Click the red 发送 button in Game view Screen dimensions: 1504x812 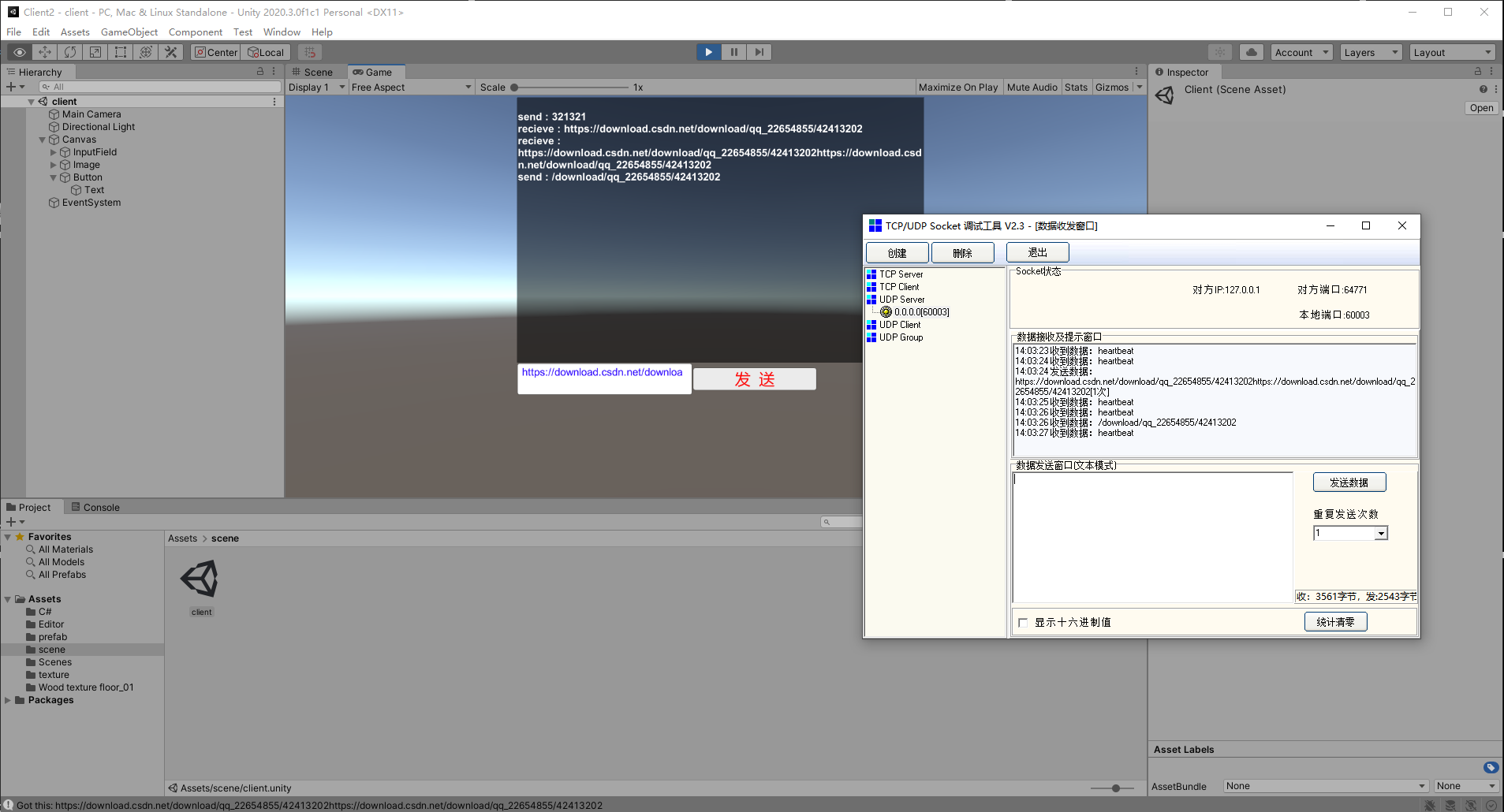[x=755, y=379]
